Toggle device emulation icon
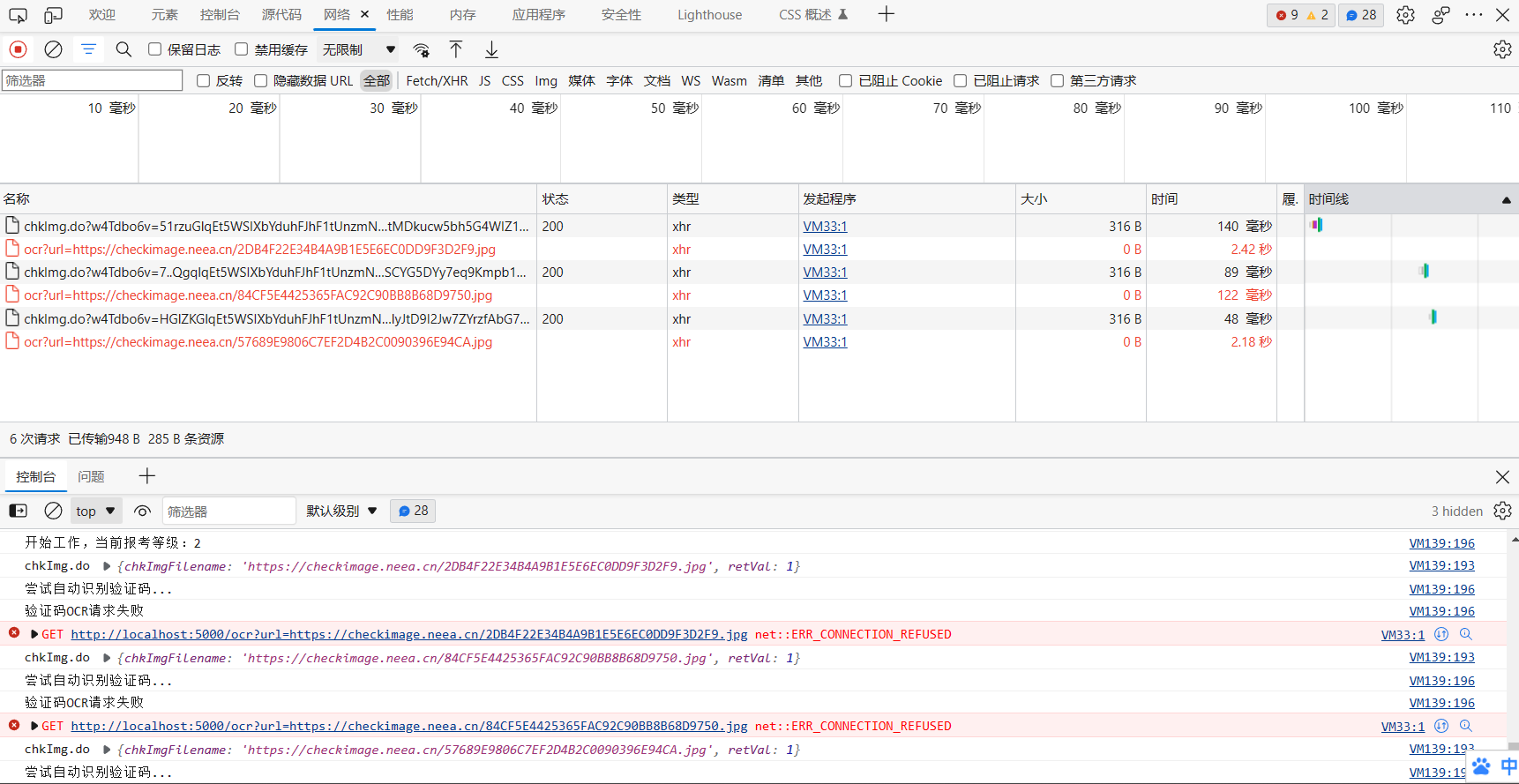Viewport: 1519px width, 784px height. pyautogui.click(x=54, y=15)
